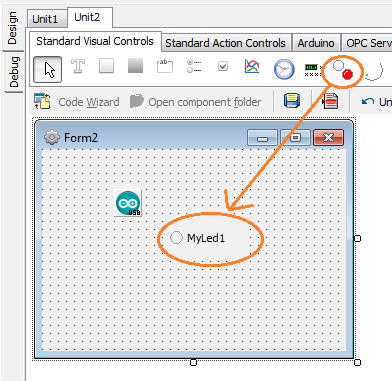
Task: Select the arrow pointer tool
Action: 48,69
